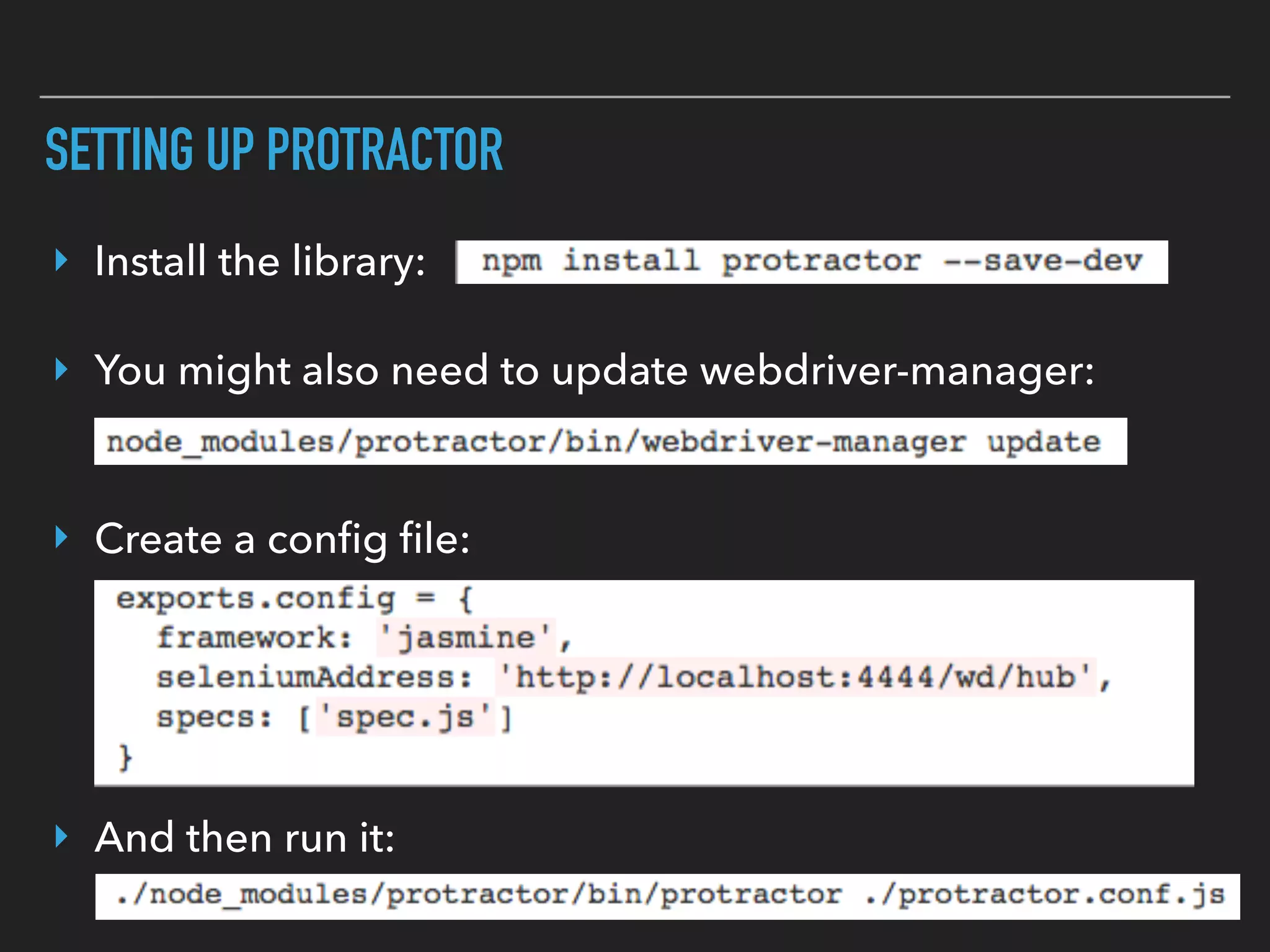The width and height of the screenshot is (1270, 952).
Task: Click the Create a config file text
Action: tap(282, 538)
